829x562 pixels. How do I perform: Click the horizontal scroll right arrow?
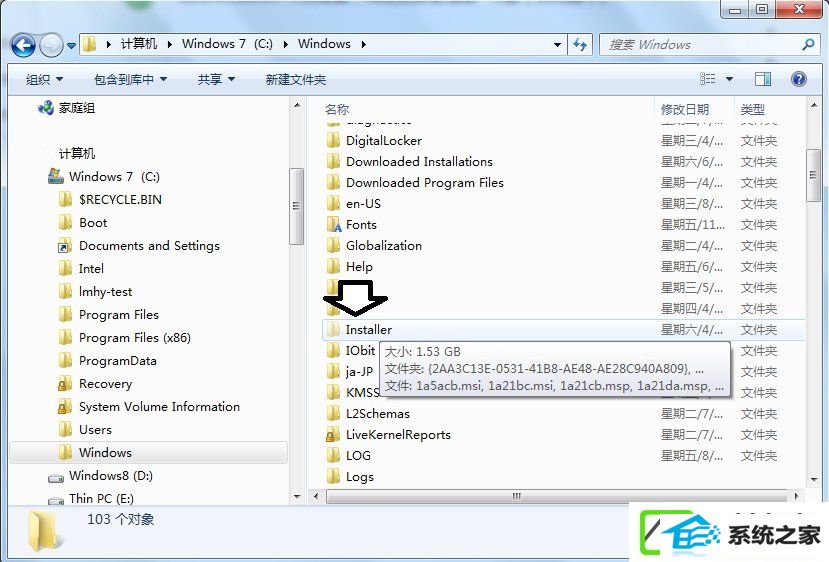tap(797, 496)
